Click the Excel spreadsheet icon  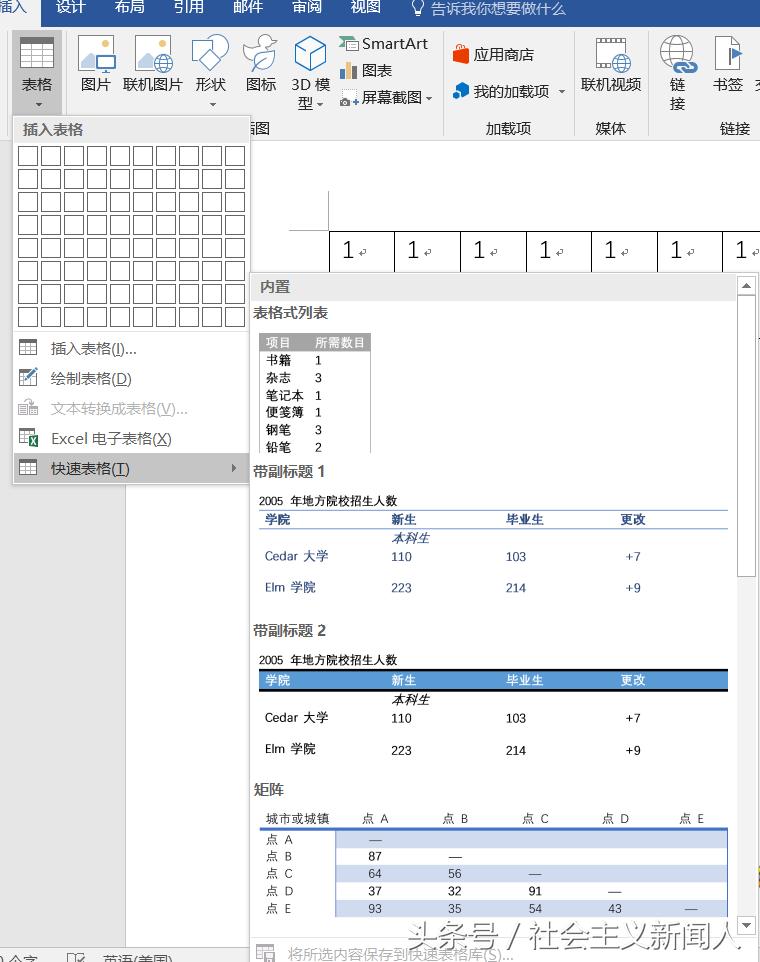pos(28,437)
